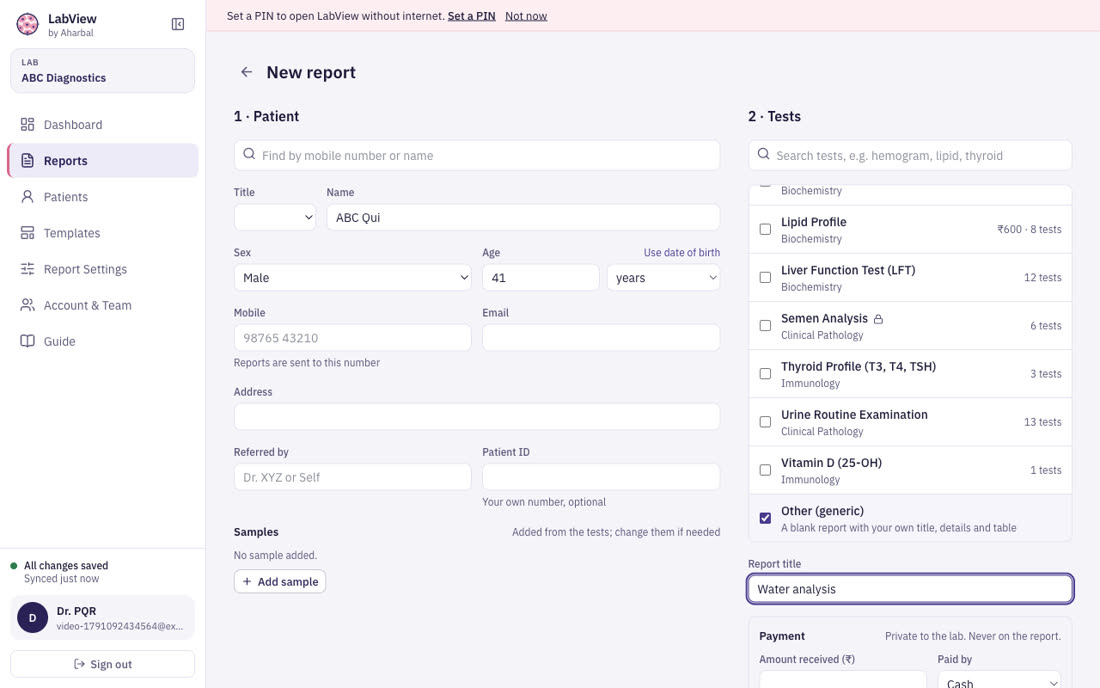Click the Patients person icon
Image resolution: width=1100 pixels, height=688 pixels.
pos(27,196)
